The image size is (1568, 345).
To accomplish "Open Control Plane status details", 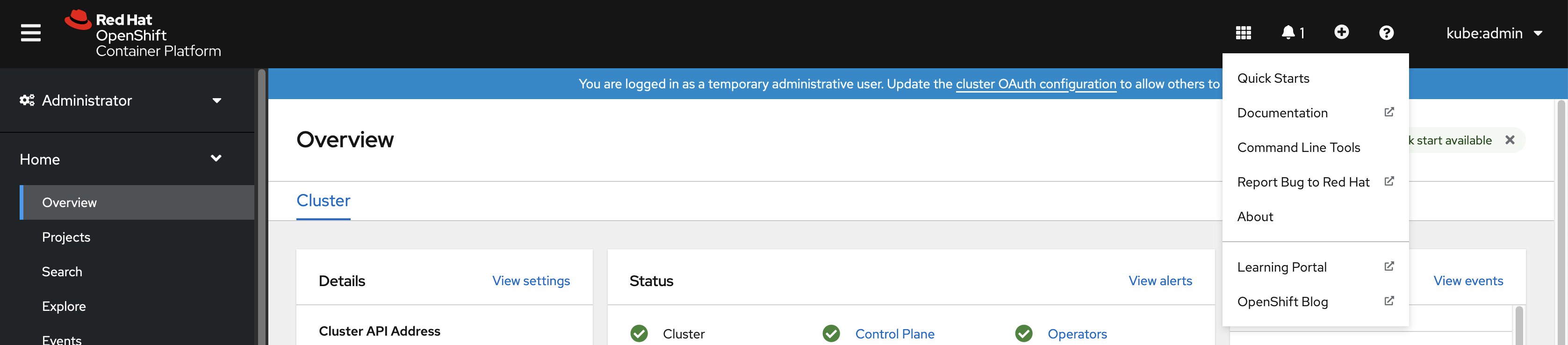I will click(895, 333).
